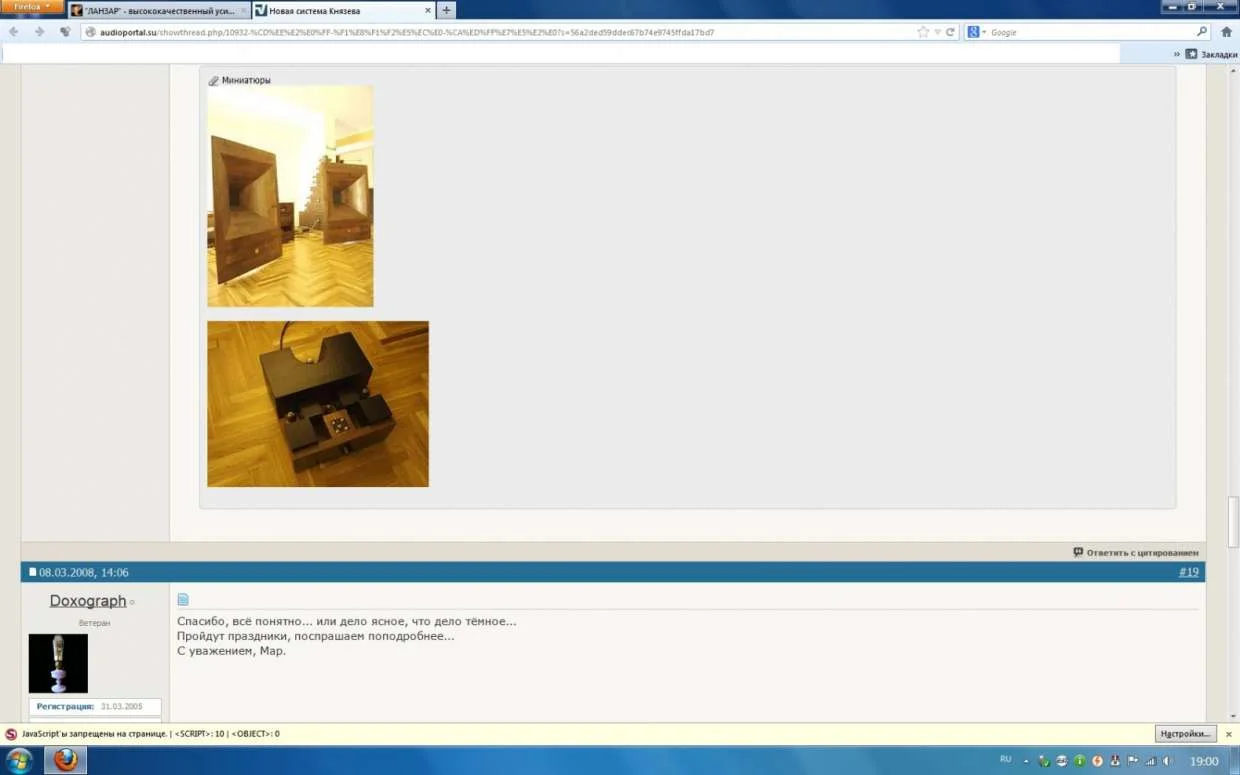The image size is (1240, 775).
Task: Open a new tab with plus button
Action: click(x=447, y=11)
